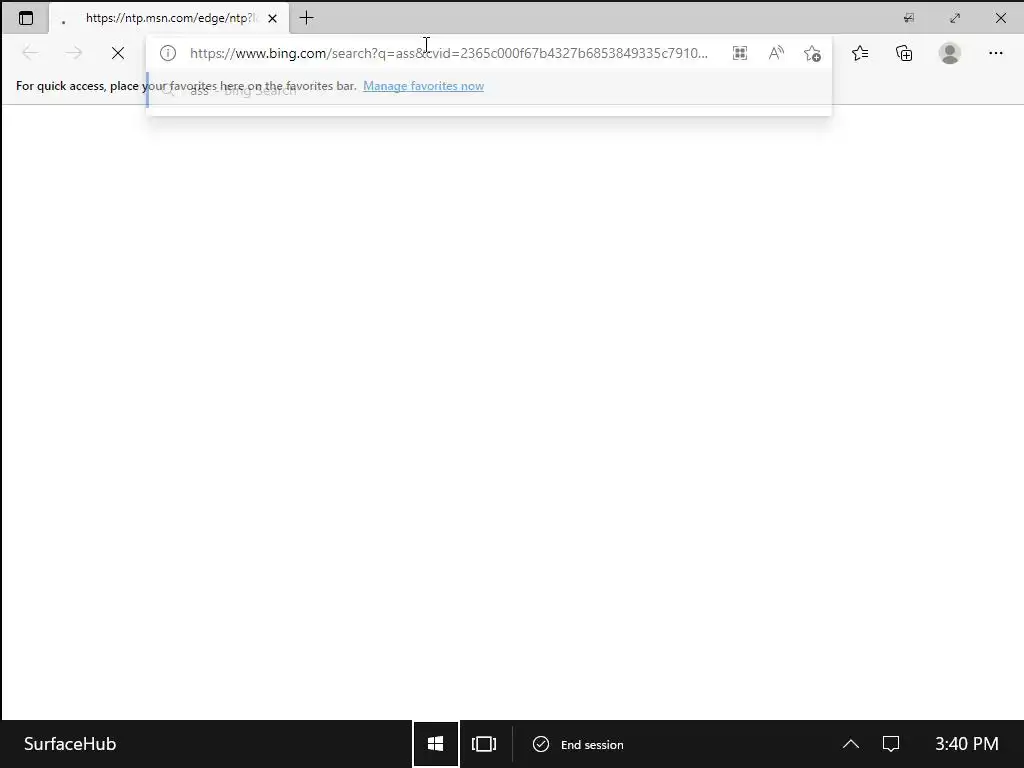The image size is (1024, 768).
Task: Select the ntp.msn.com browser tab
Action: 168,18
